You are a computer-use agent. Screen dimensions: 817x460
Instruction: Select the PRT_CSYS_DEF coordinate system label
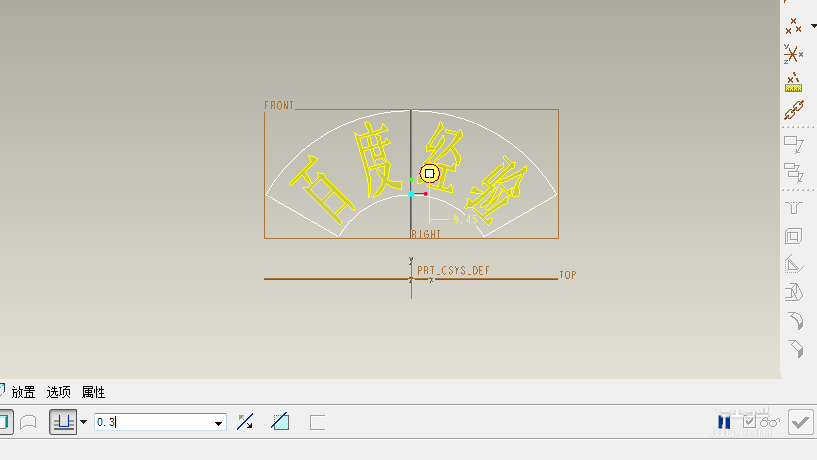click(x=453, y=270)
